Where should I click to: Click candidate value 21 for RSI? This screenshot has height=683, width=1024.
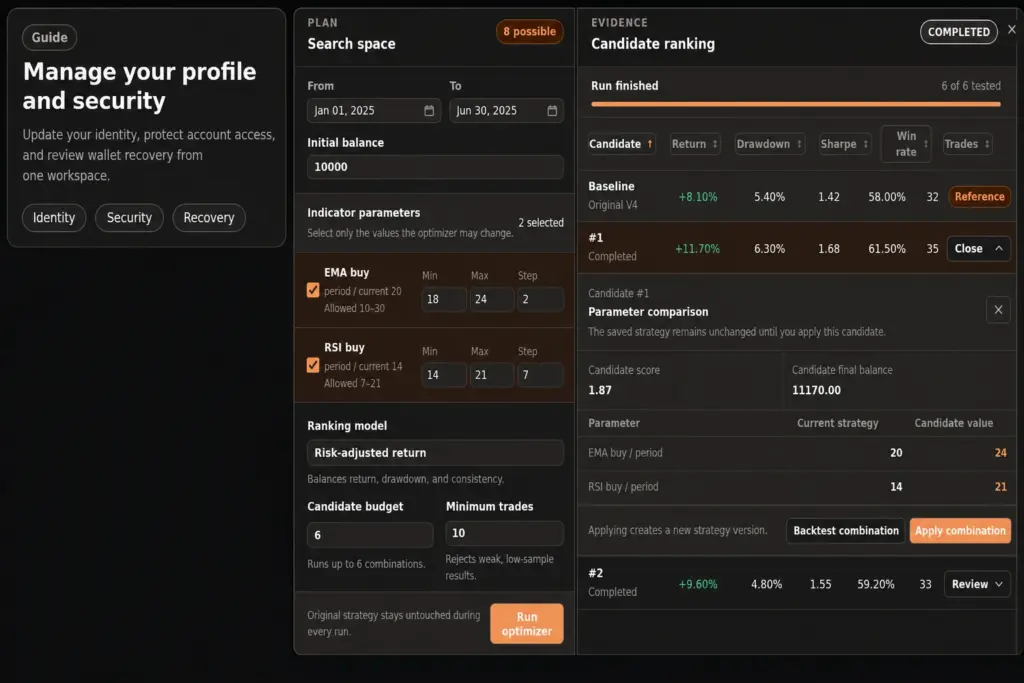click(1000, 486)
